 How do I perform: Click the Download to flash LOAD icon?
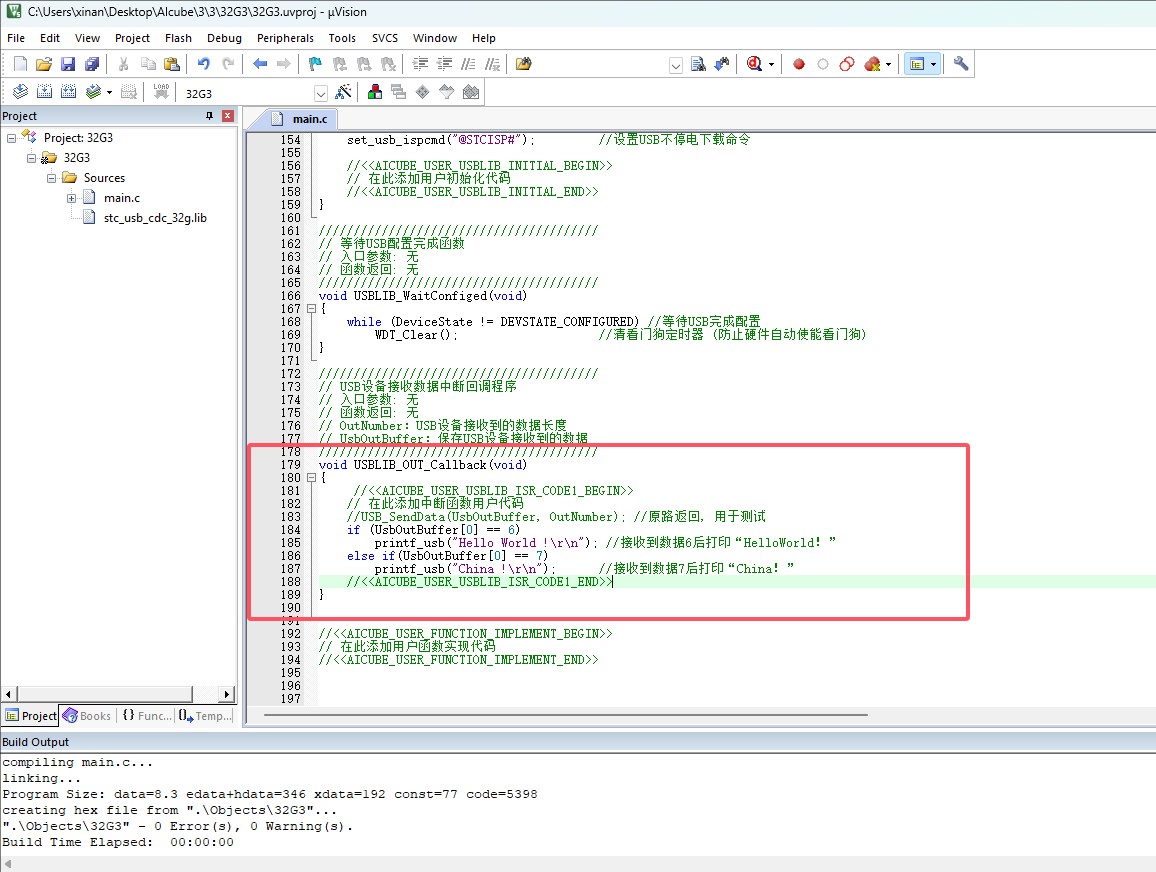click(x=161, y=92)
